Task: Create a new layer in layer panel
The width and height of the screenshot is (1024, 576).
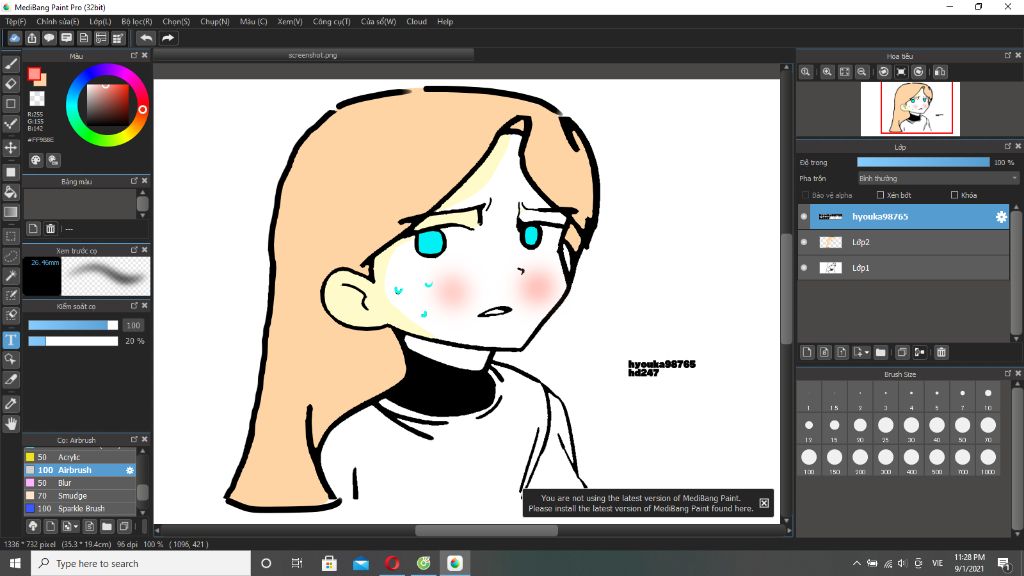Action: pyautogui.click(x=807, y=352)
